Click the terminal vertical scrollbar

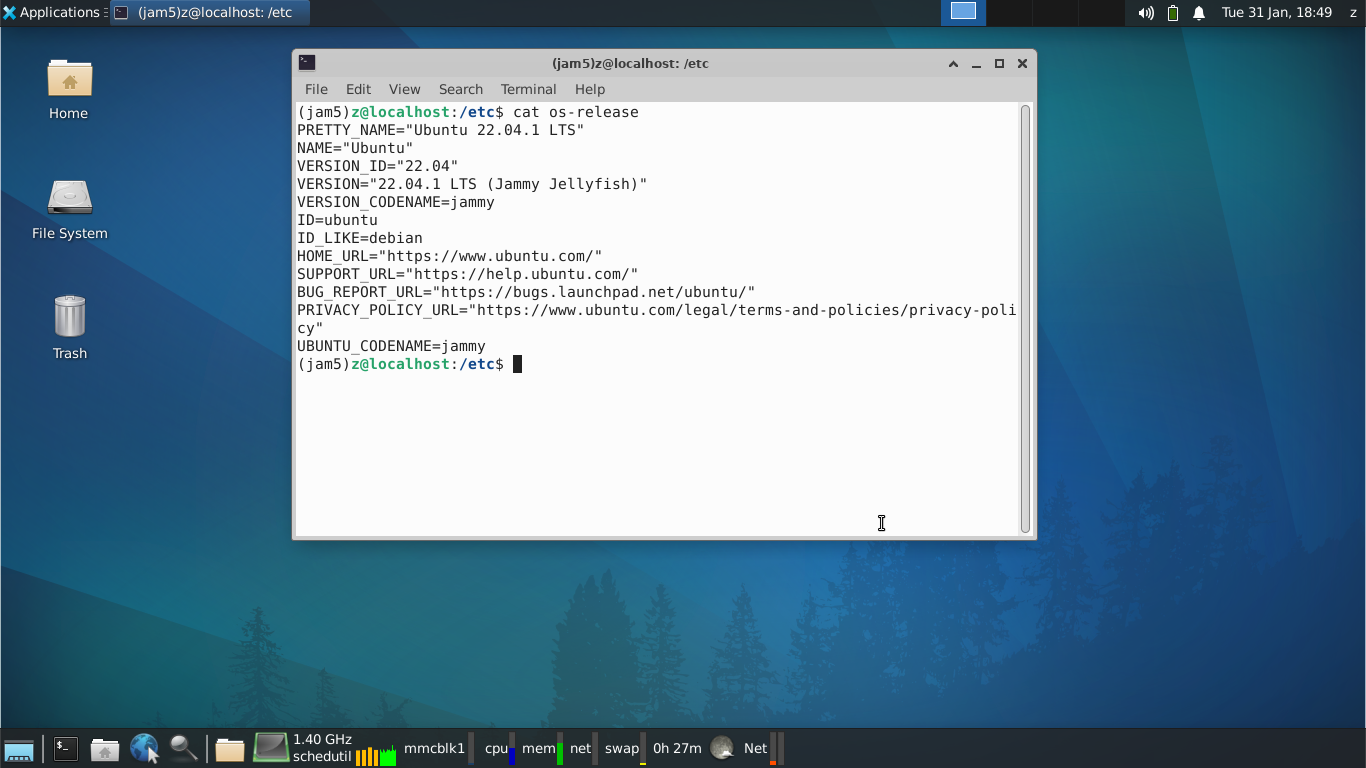(x=1025, y=318)
